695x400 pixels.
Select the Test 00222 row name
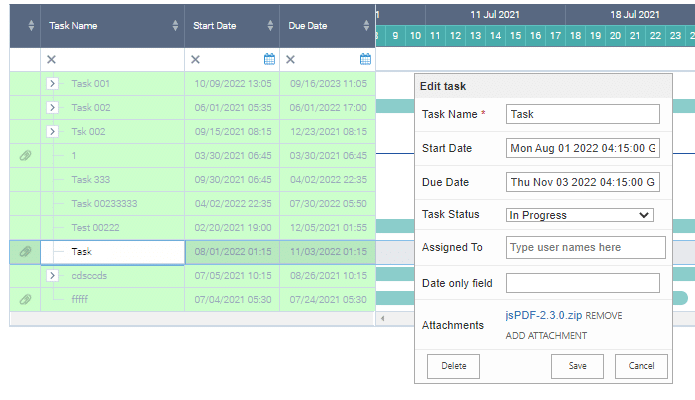pos(95,227)
